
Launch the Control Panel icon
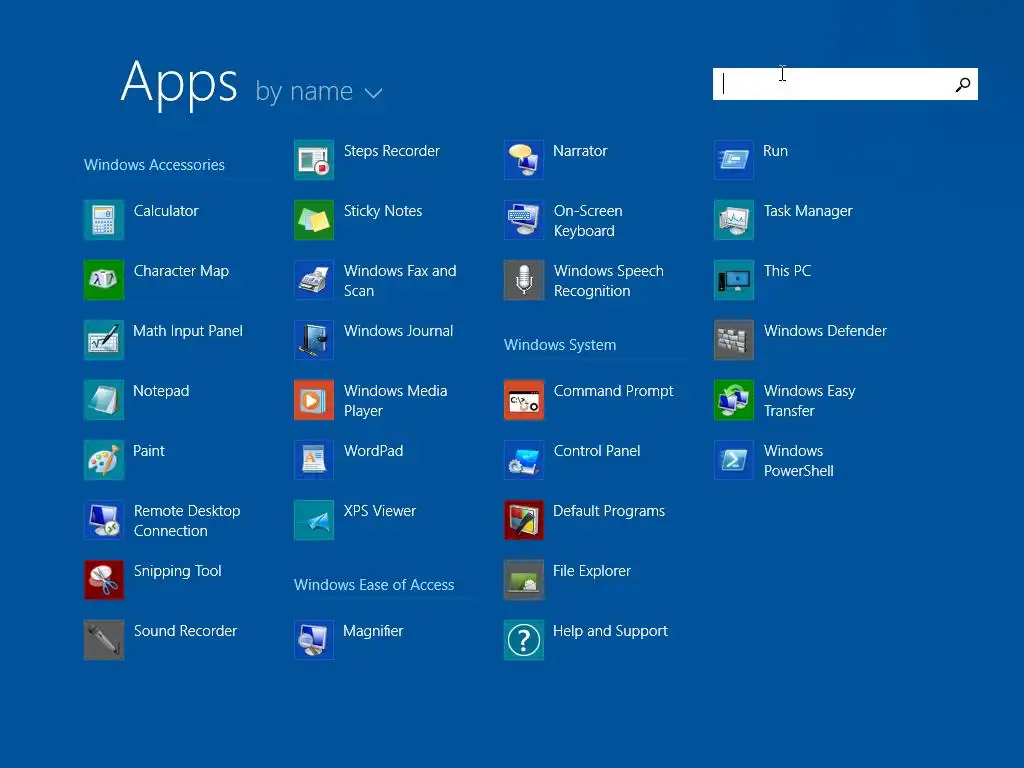coord(524,460)
